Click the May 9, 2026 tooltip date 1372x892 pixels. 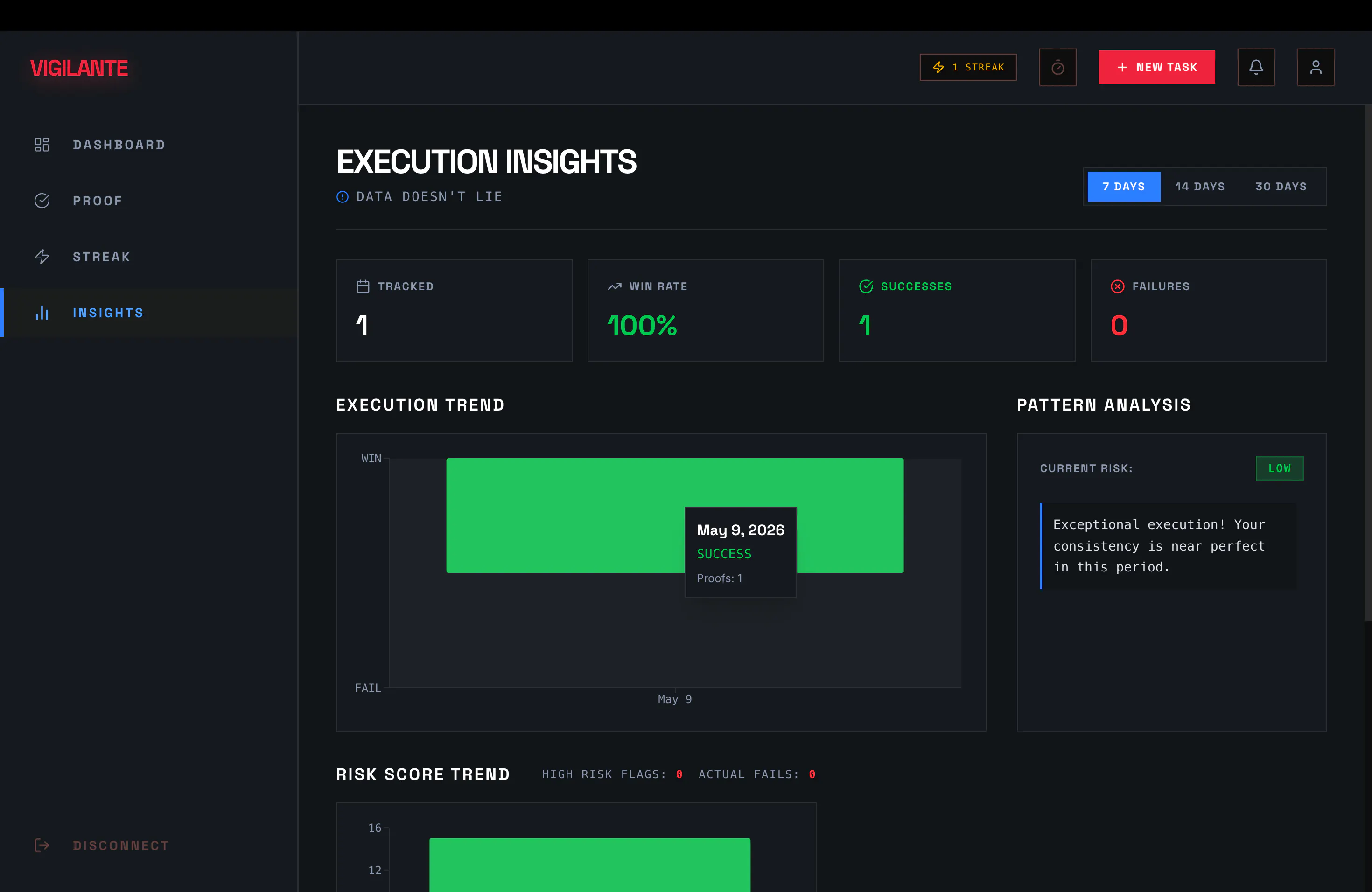[x=740, y=530]
